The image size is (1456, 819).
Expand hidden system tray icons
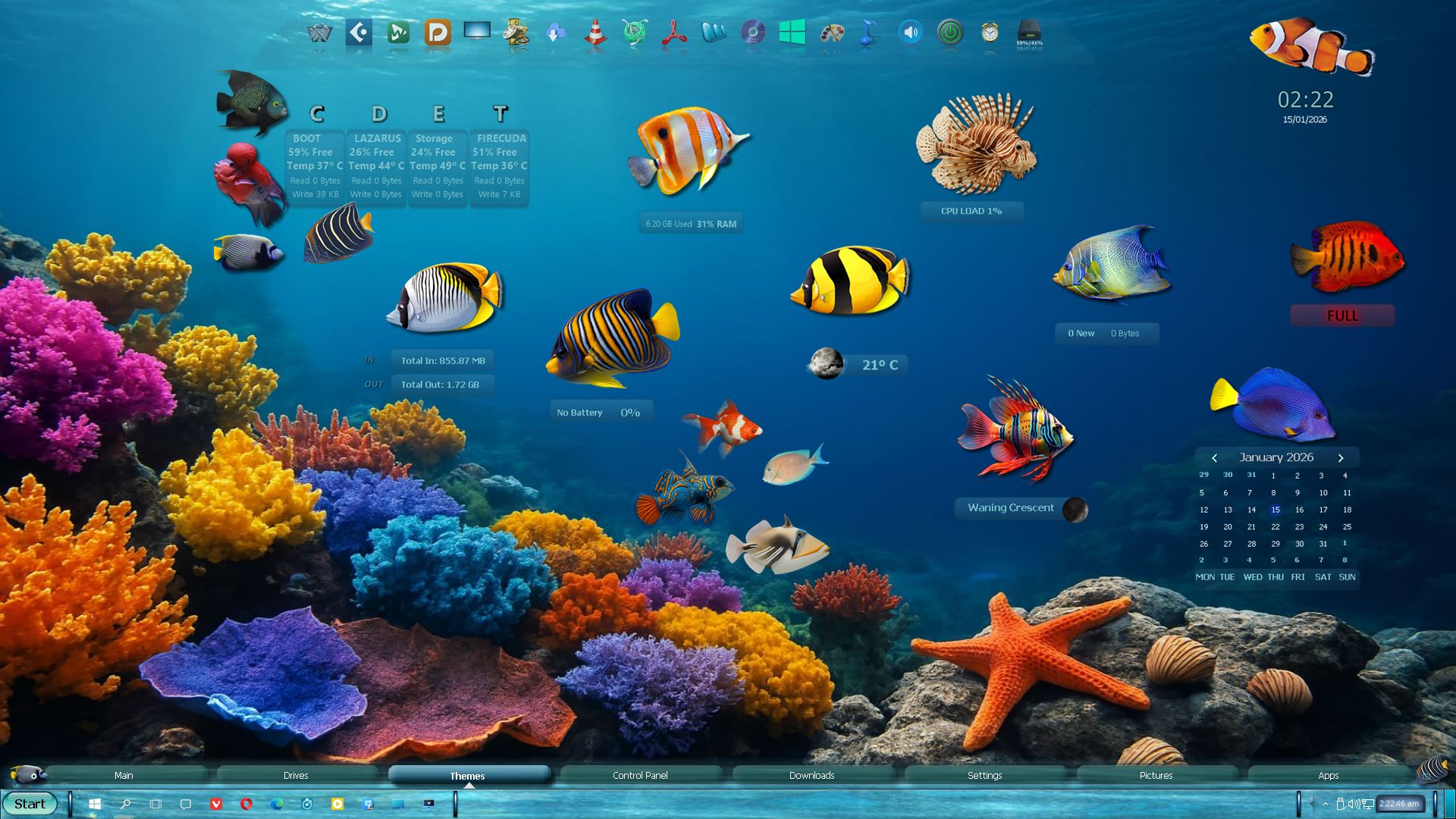click(1325, 804)
